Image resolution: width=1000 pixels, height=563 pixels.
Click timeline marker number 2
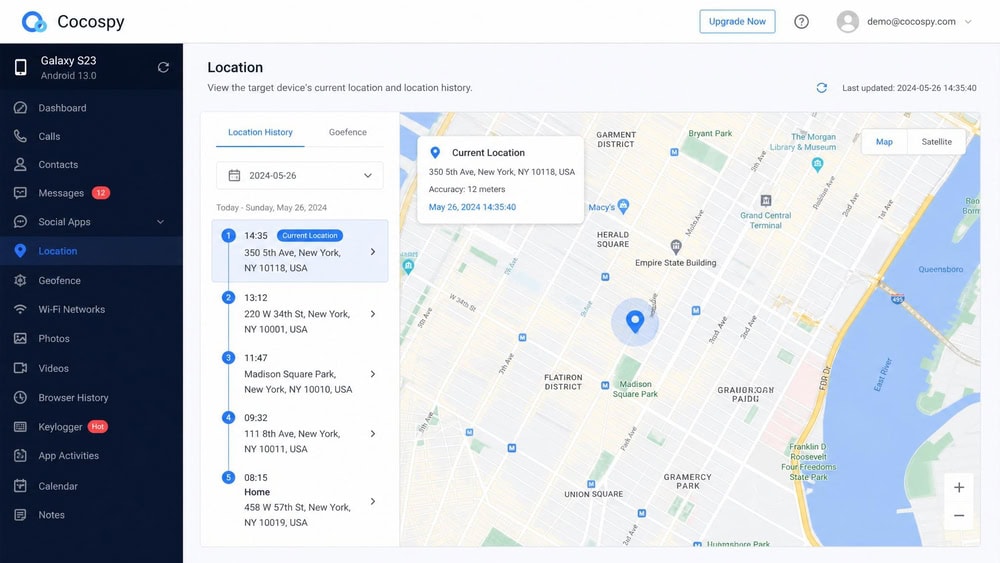click(228, 297)
